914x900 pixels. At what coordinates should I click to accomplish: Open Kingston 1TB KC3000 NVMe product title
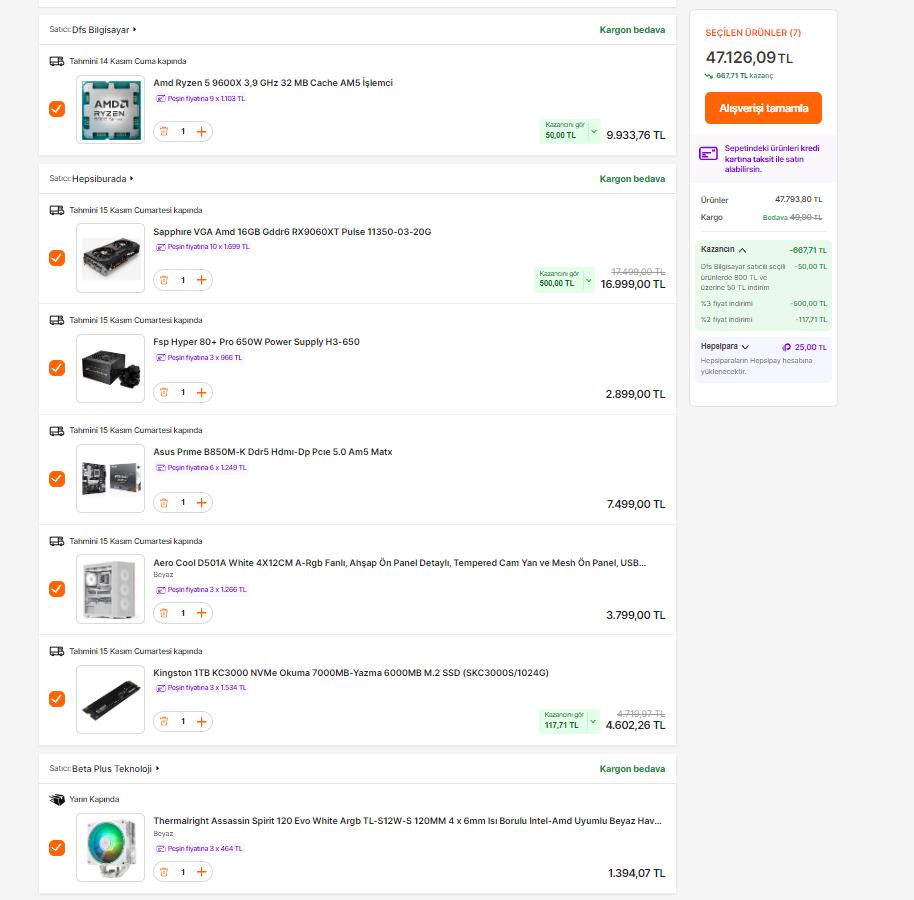pos(351,673)
